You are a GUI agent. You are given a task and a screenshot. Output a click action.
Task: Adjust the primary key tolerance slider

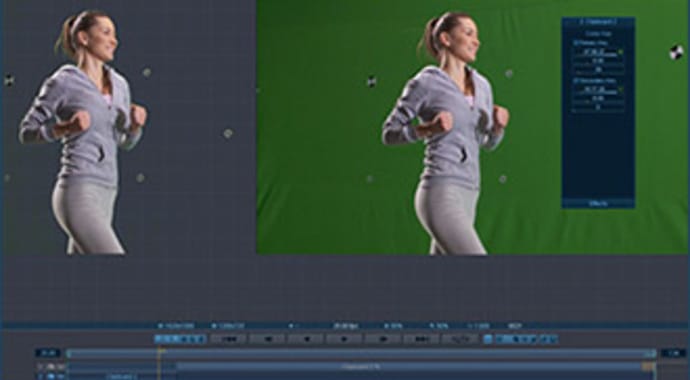tap(598, 61)
